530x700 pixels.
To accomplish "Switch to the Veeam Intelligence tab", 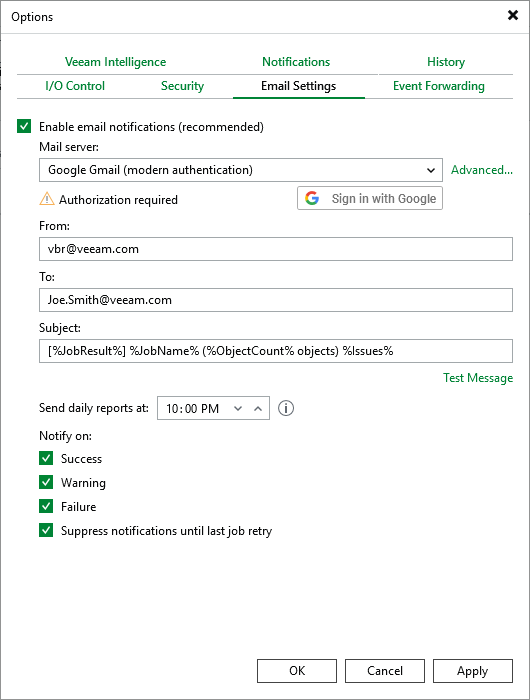I will point(115,62).
